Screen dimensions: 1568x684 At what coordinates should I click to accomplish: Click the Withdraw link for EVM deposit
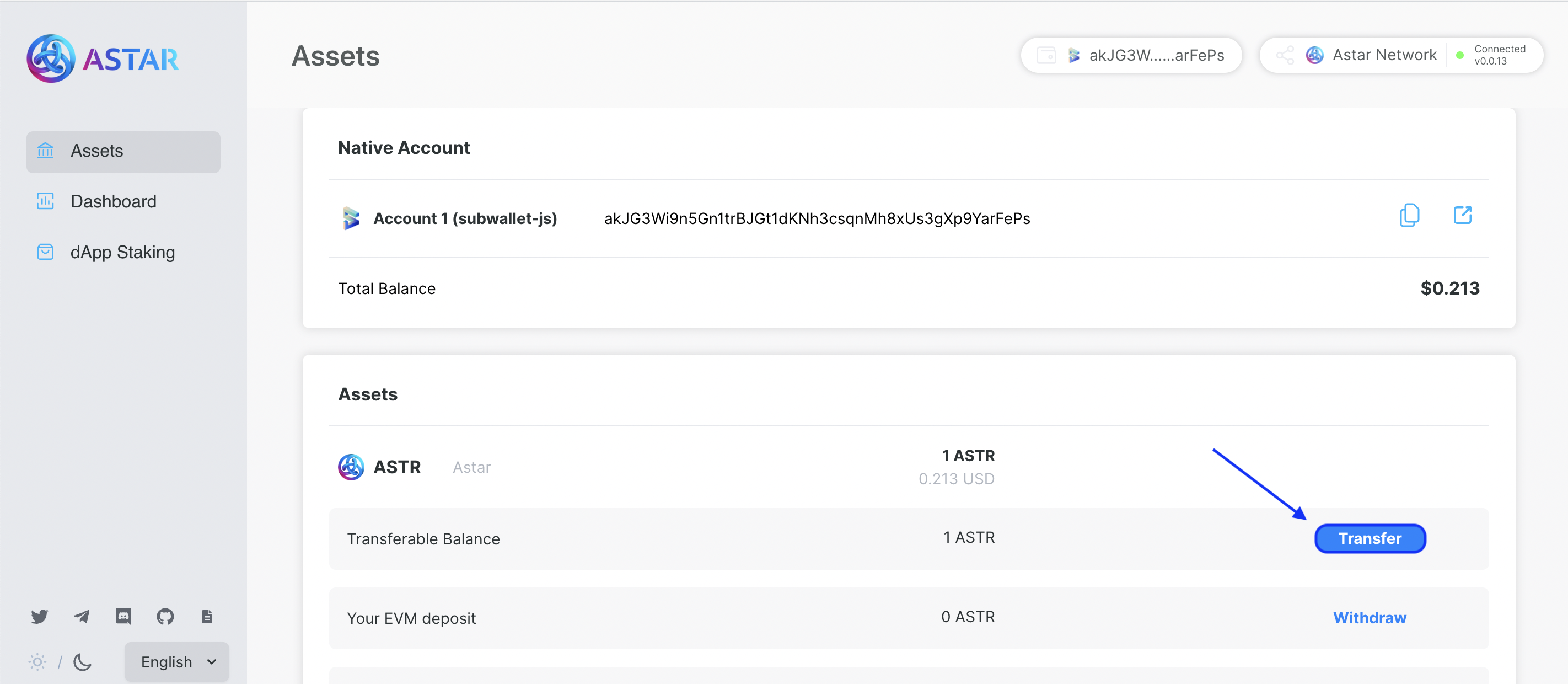tap(1370, 618)
